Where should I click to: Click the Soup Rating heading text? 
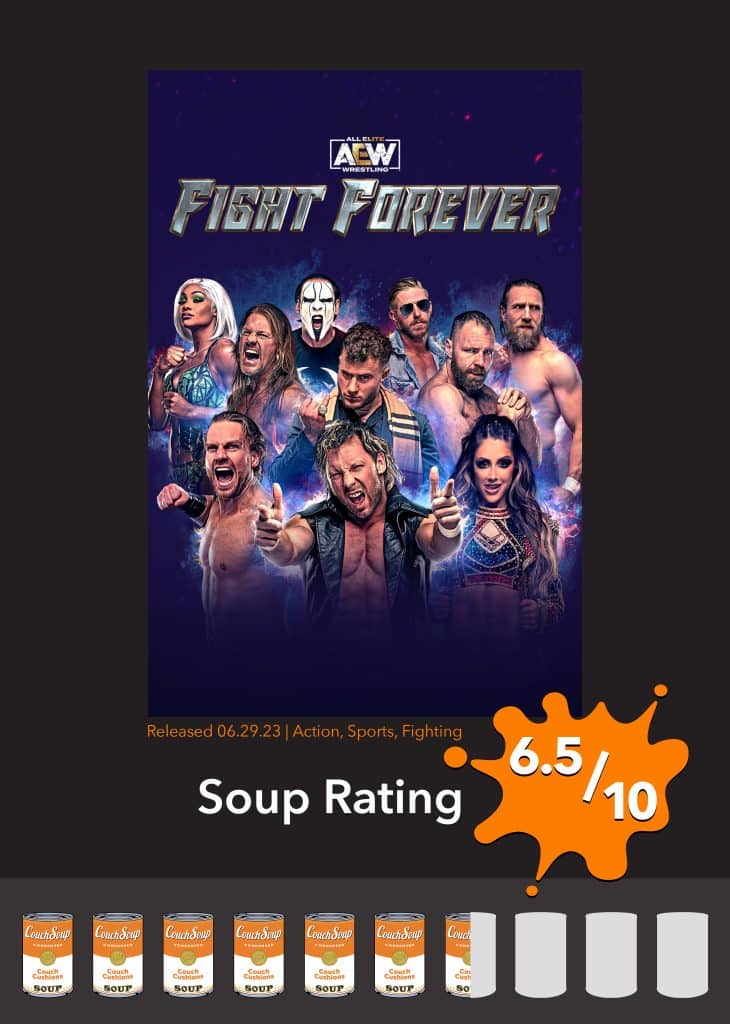click(330, 798)
